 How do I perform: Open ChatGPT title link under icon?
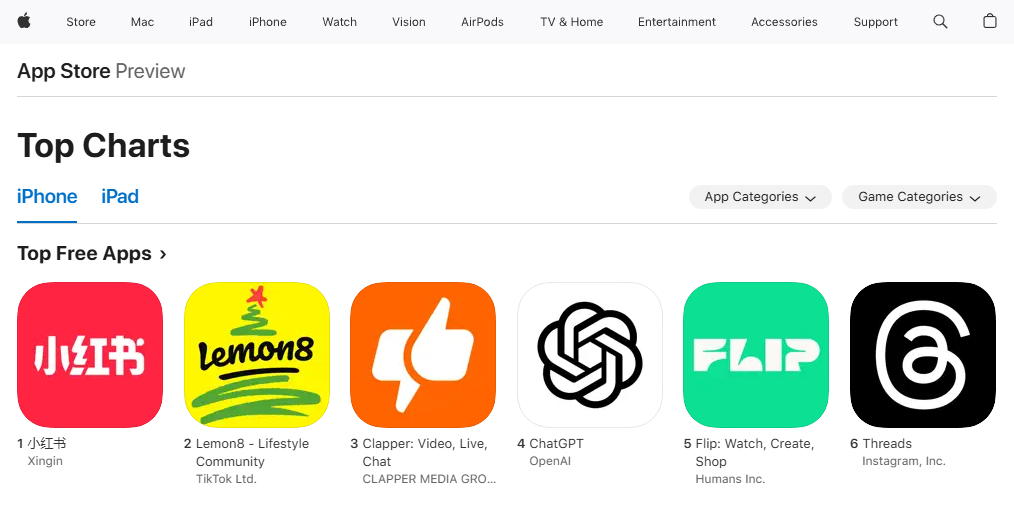point(556,444)
